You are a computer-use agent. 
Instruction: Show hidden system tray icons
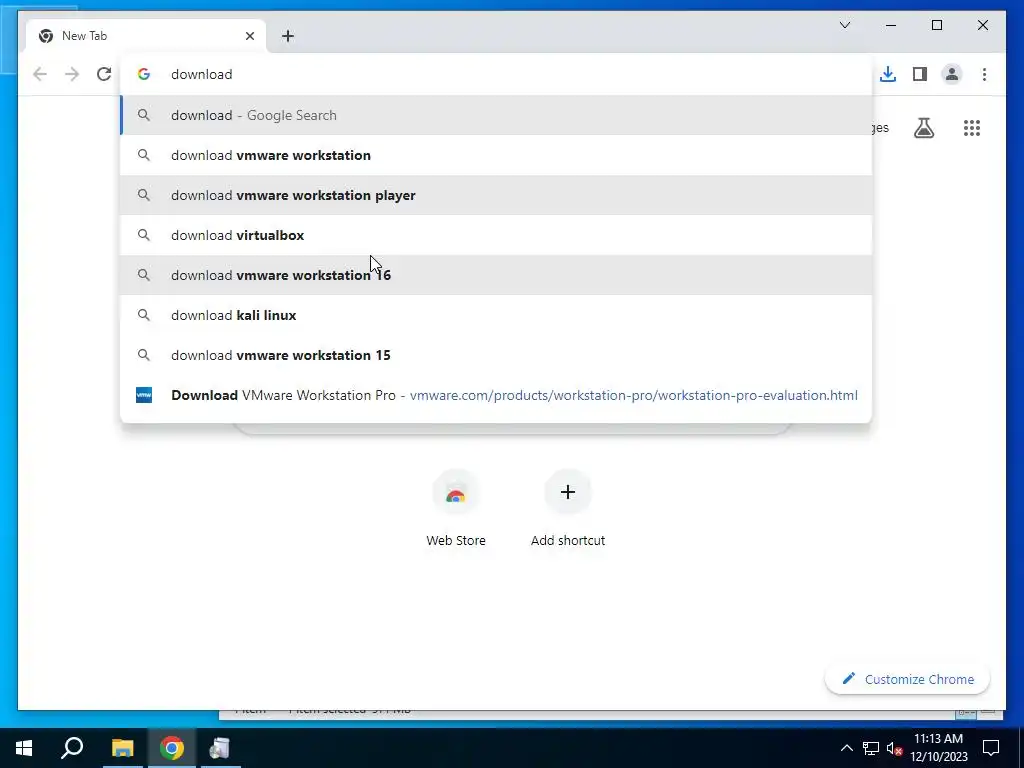(846, 748)
